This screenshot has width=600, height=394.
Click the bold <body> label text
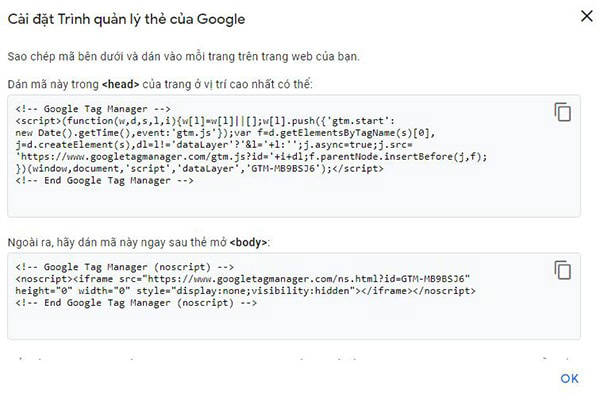(248, 242)
